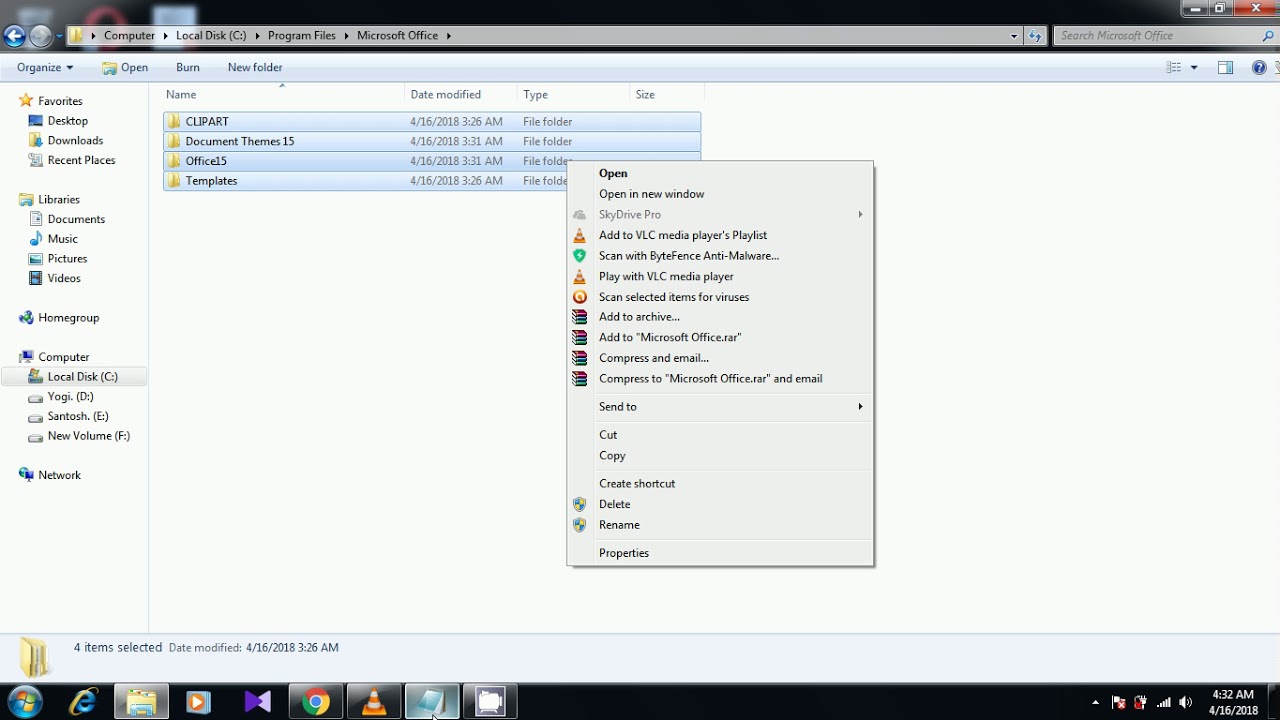This screenshot has width=1280, height=720.
Task: Click the Network icon in sidebar
Action: click(26, 475)
